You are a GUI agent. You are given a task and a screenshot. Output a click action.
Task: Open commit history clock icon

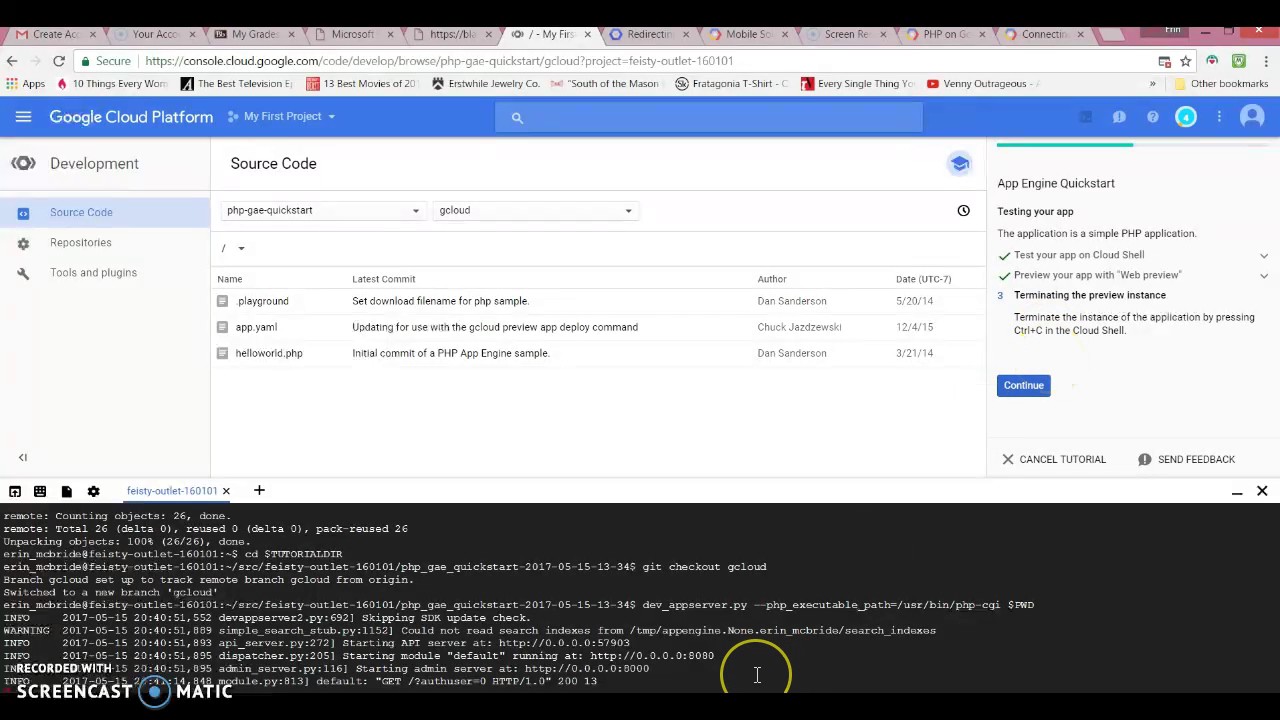(963, 210)
